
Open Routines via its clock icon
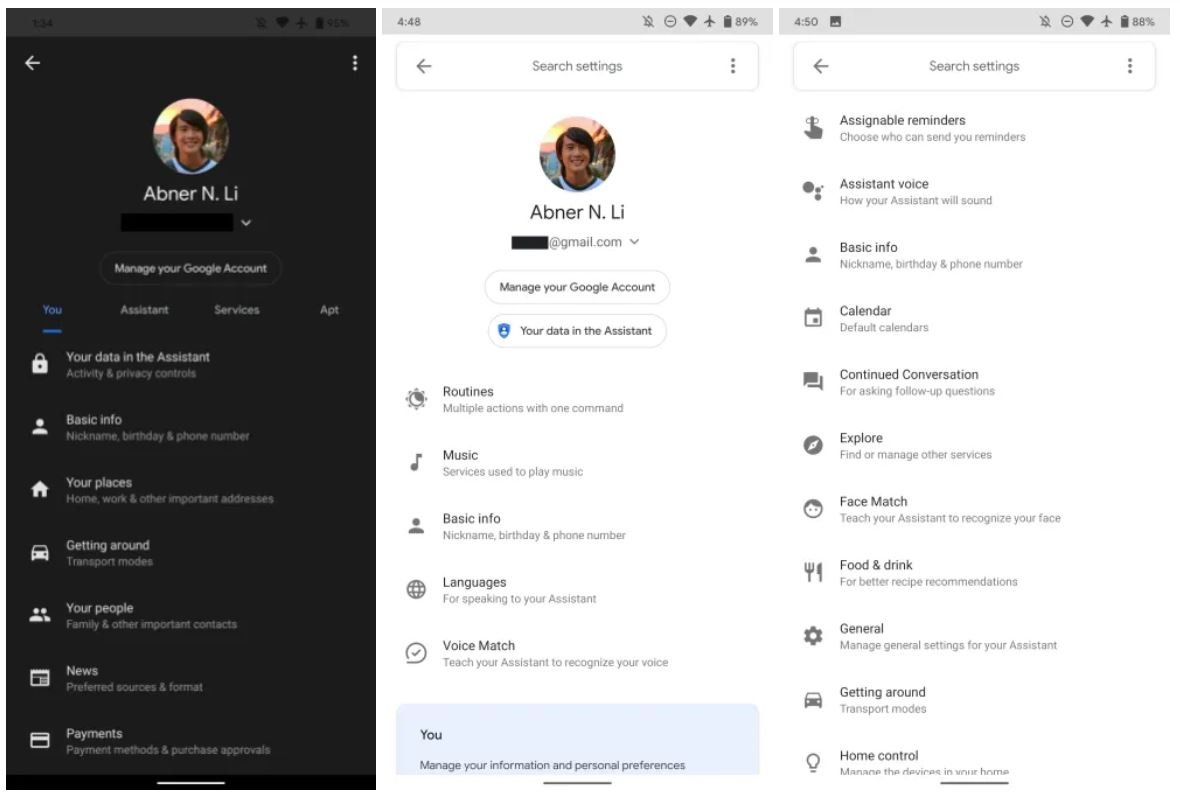tap(416, 399)
